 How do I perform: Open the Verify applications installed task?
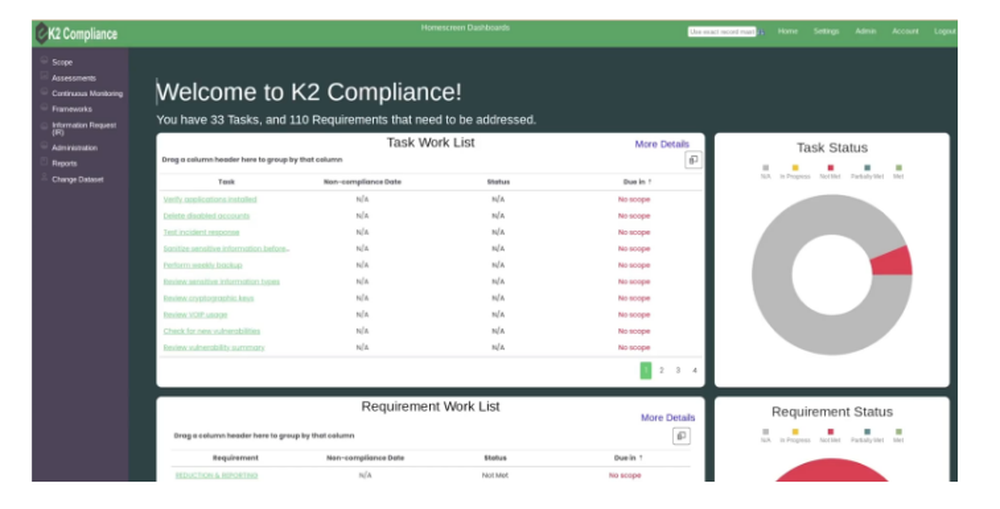210,199
